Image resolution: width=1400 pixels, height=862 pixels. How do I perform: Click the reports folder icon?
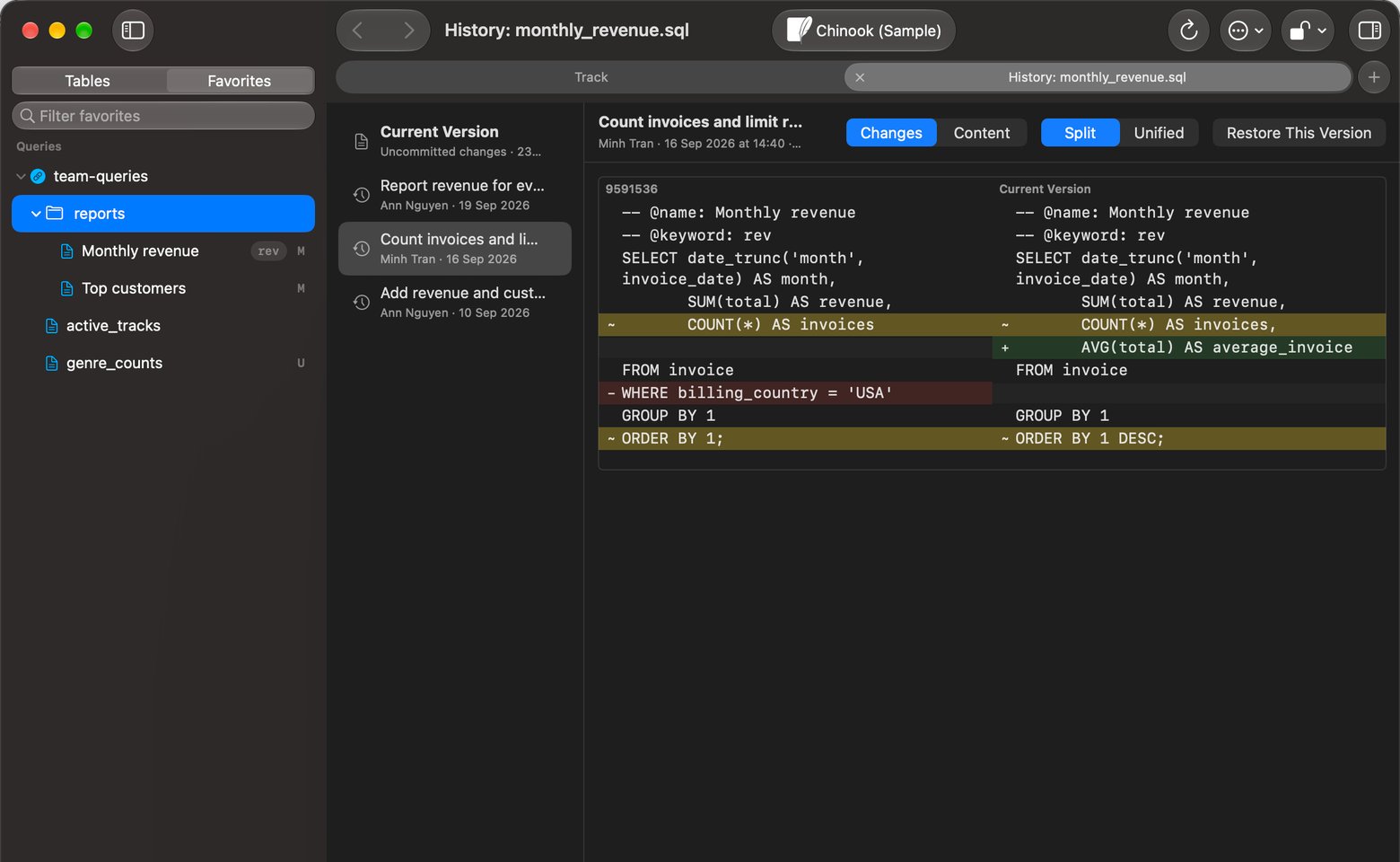tap(55, 214)
